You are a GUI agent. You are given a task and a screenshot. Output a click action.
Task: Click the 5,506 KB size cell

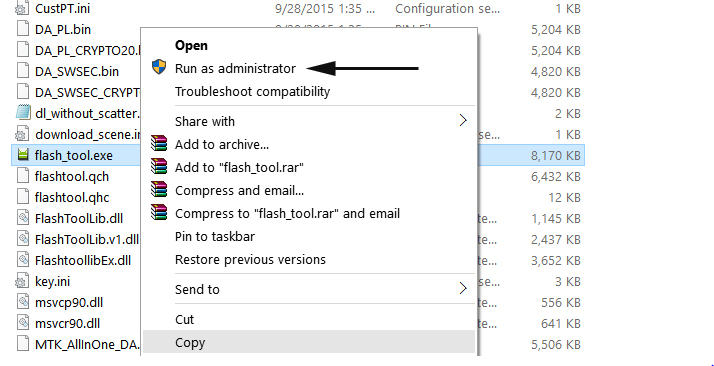point(556,345)
